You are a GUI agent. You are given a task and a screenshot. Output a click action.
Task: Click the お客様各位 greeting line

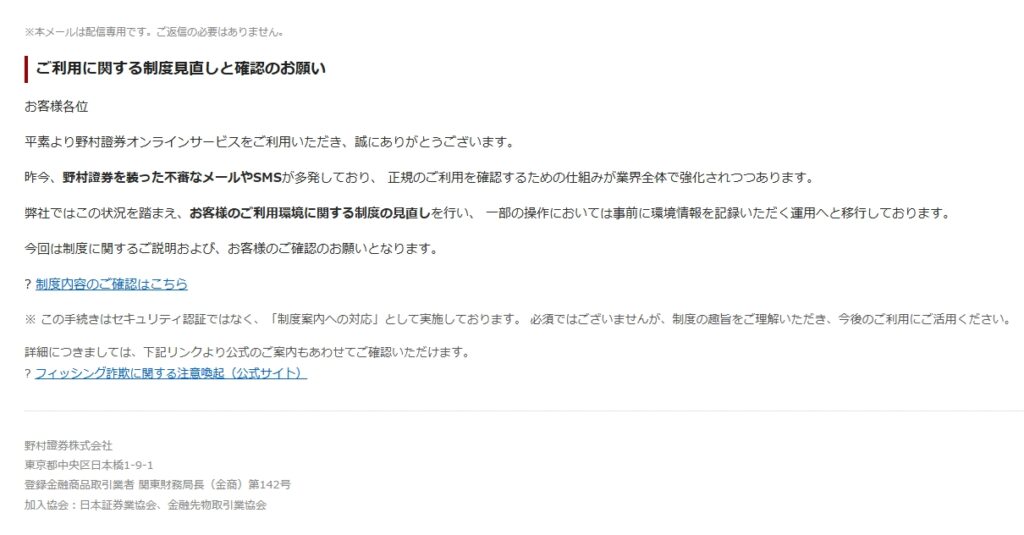tap(56, 106)
